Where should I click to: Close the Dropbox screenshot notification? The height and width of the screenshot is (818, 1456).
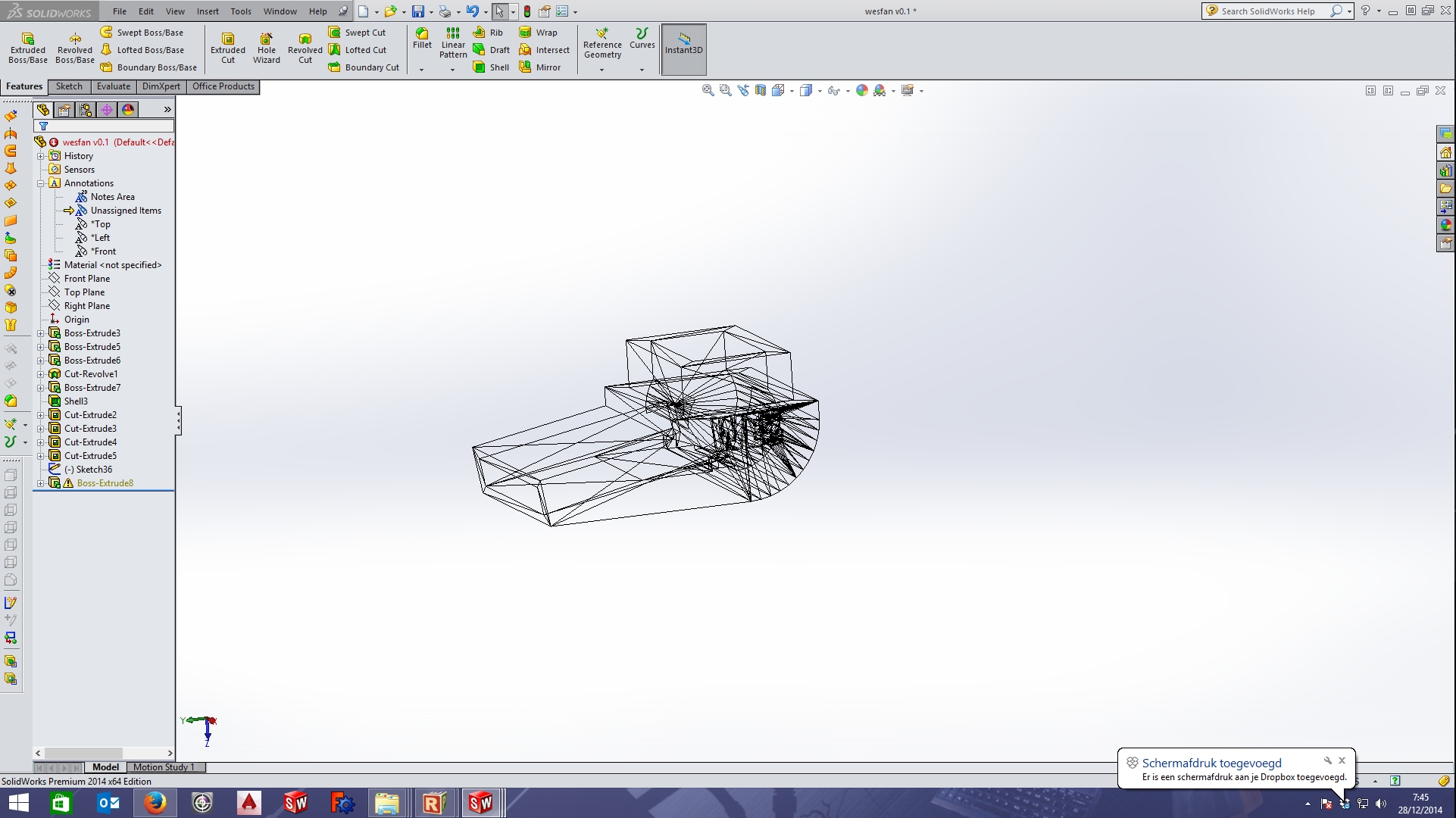coord(1342,760)
